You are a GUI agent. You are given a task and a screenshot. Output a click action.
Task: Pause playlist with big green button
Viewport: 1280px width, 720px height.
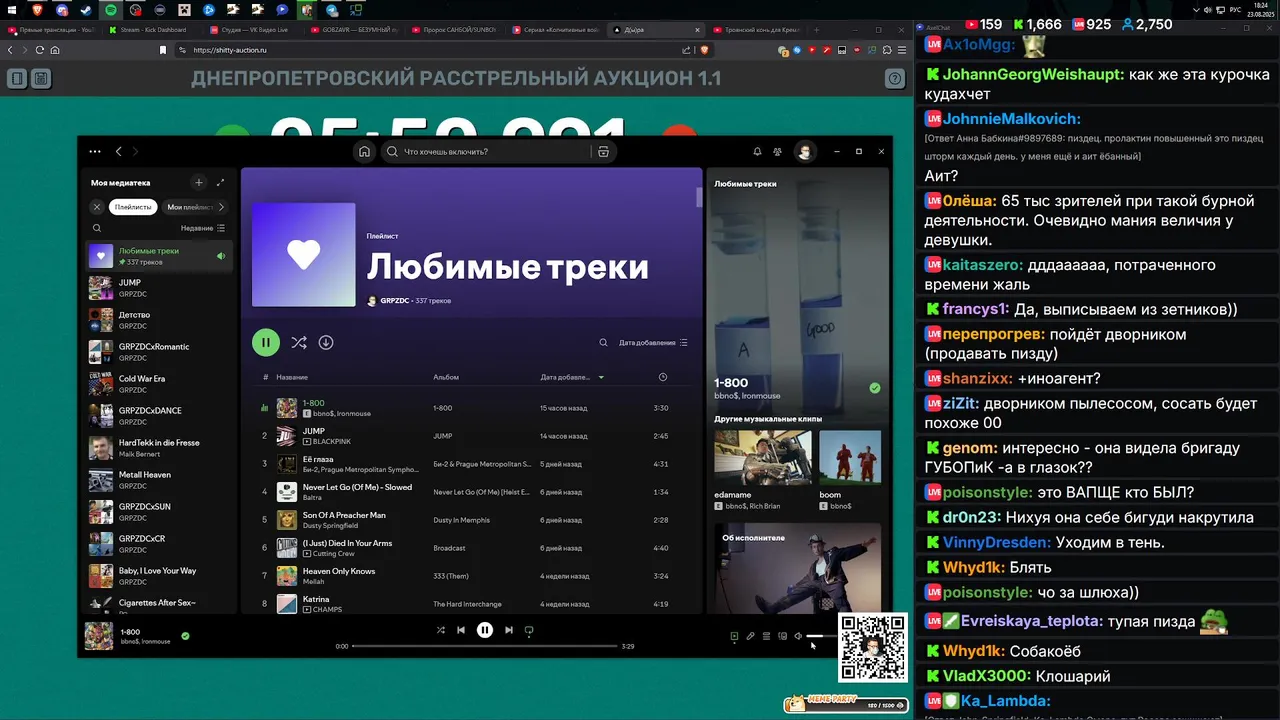(266, 342)
